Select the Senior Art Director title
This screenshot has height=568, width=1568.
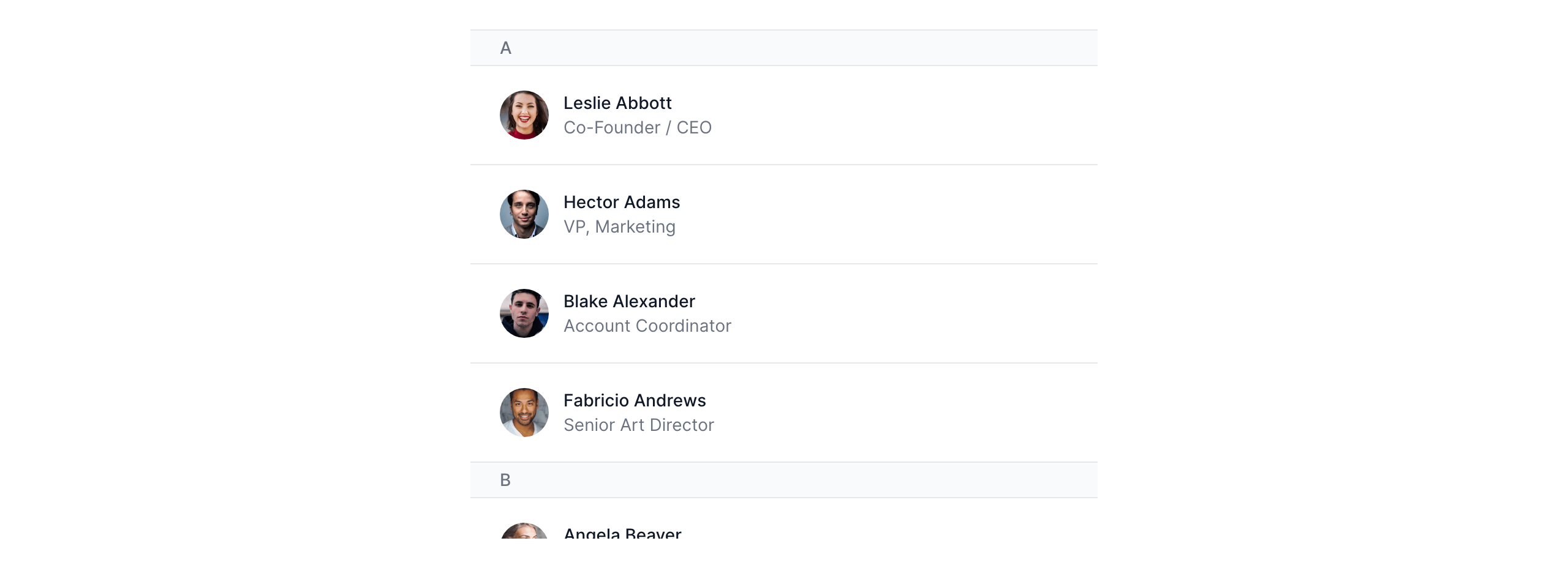639,425
